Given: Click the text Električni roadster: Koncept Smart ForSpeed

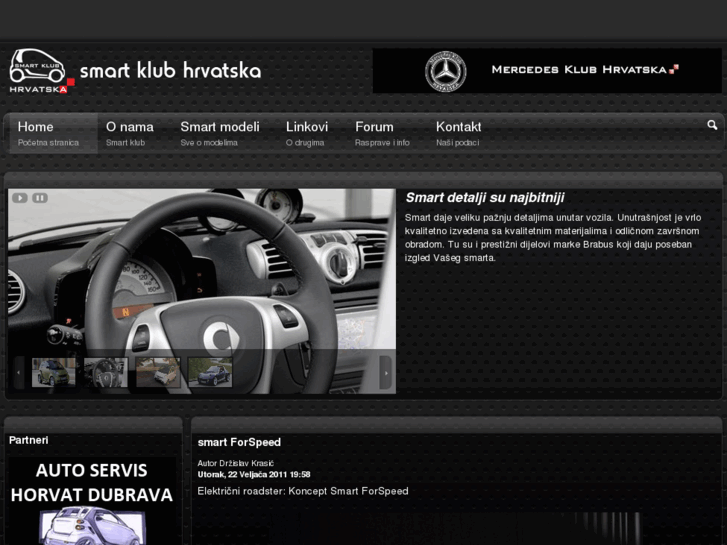Looking at the screenshot, I should click(303, 491).
